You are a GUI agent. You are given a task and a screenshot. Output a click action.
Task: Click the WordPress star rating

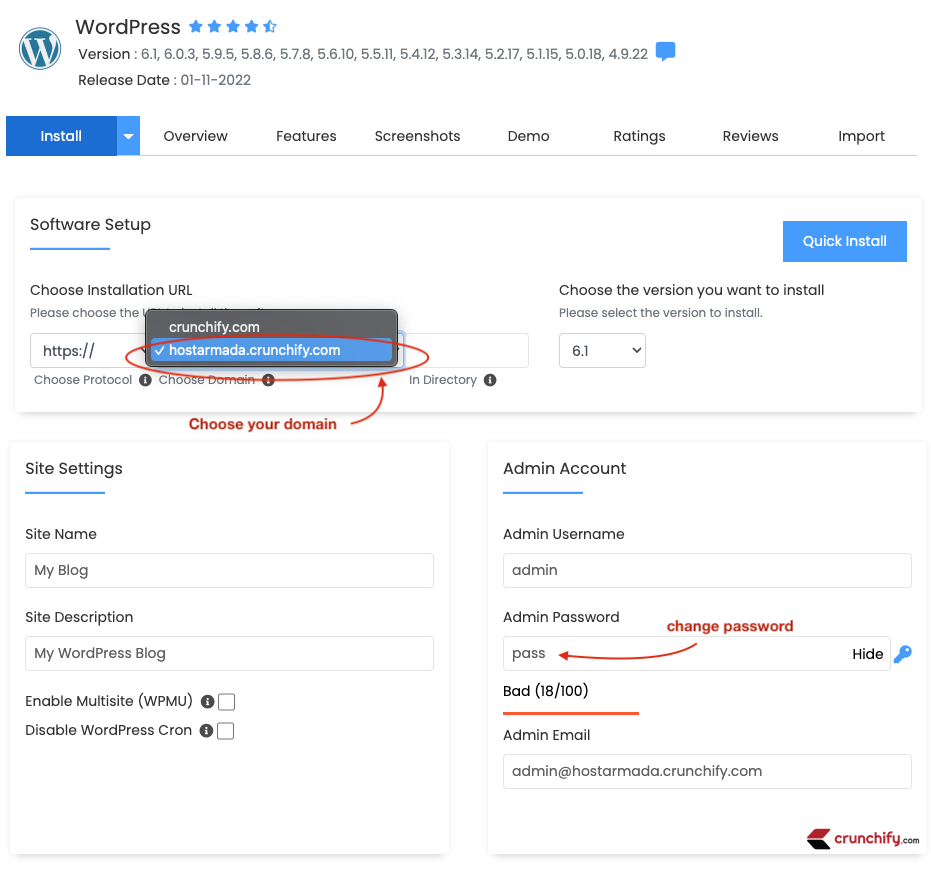233,26
